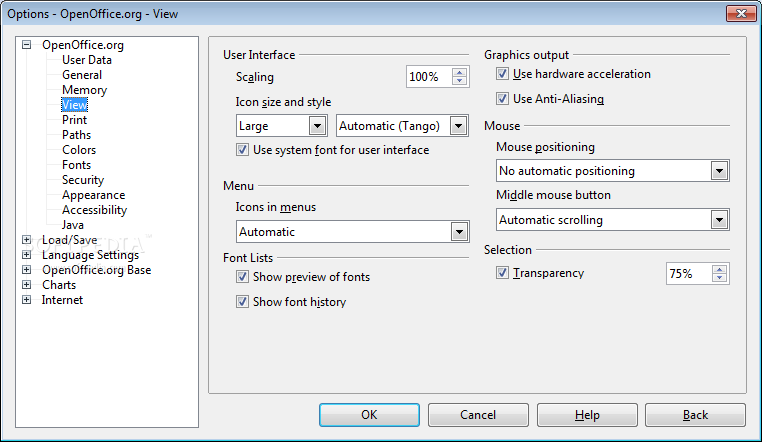Open the Colors options page
The image size is (762, 442).
coord(79,150)
